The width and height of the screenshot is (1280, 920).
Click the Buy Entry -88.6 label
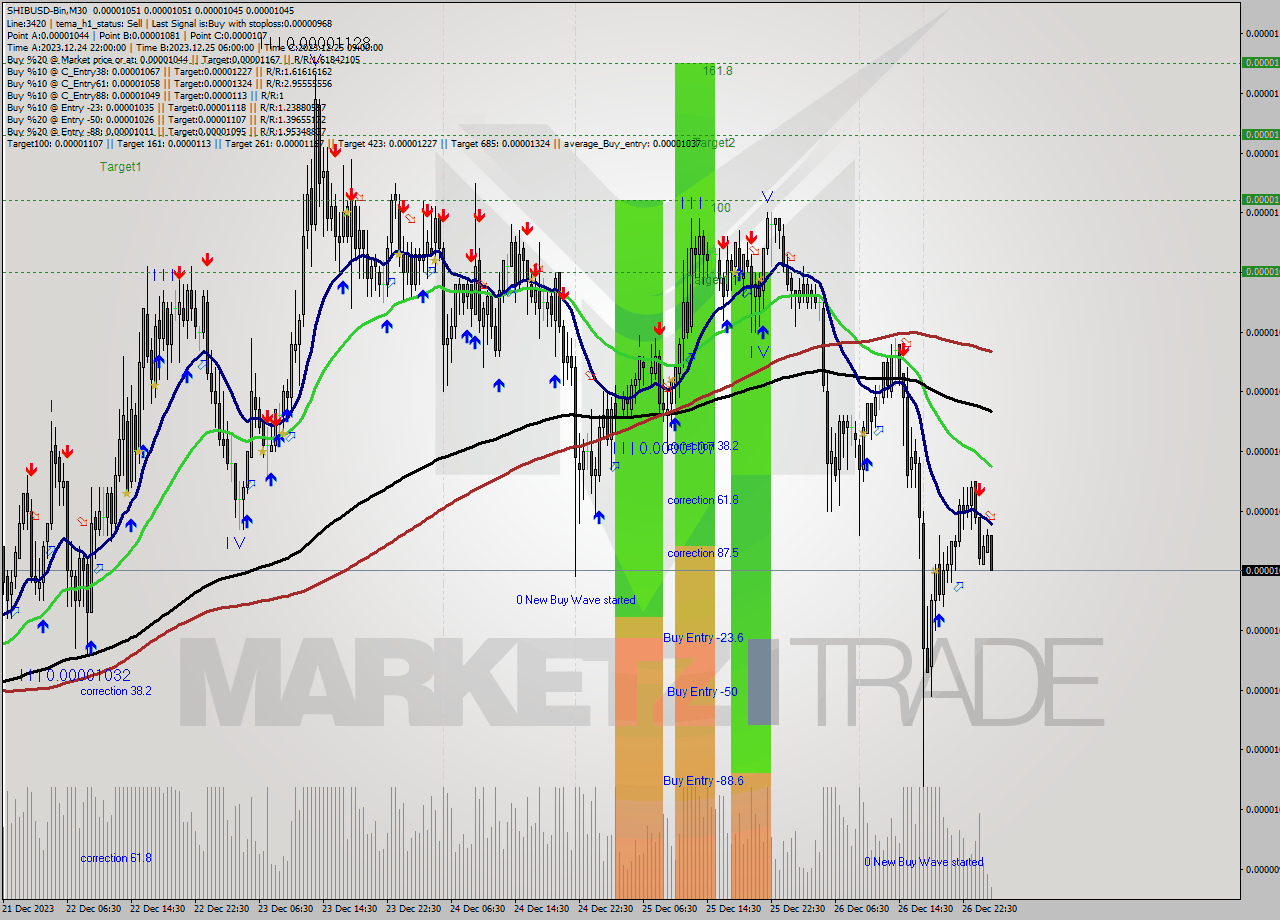(x=703, y=781)
